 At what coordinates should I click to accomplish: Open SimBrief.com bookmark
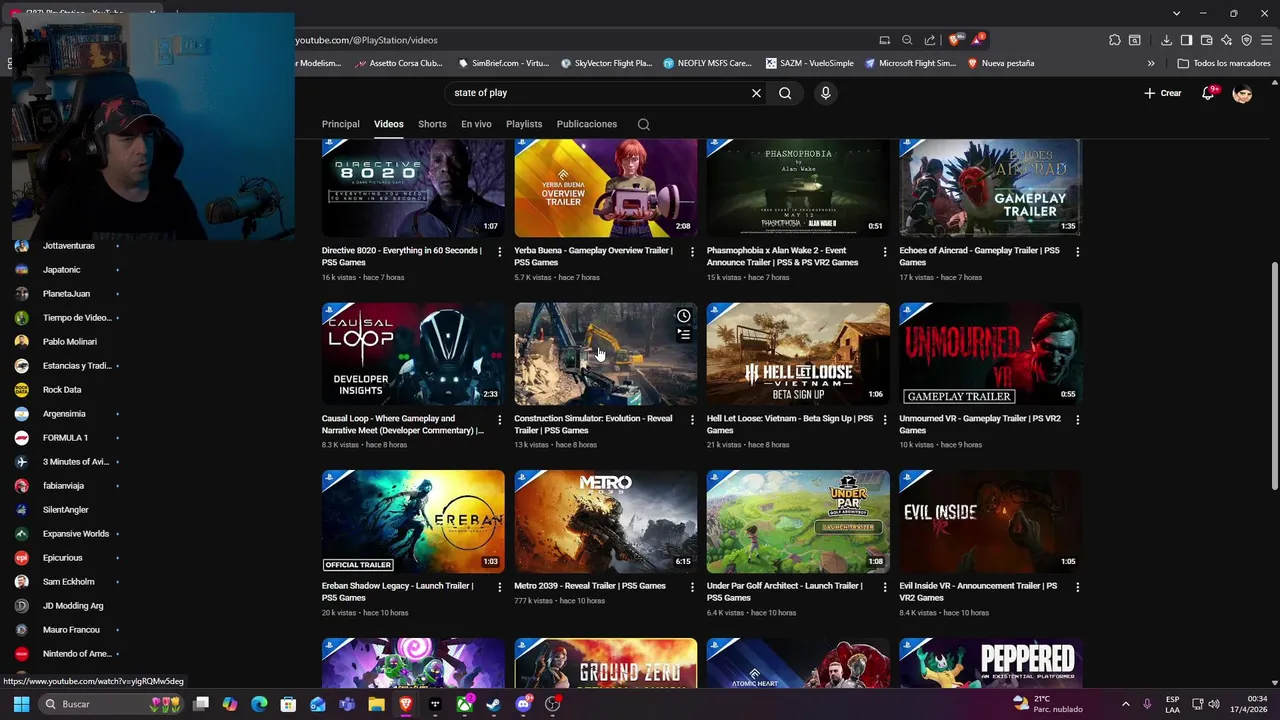(504, 63)
